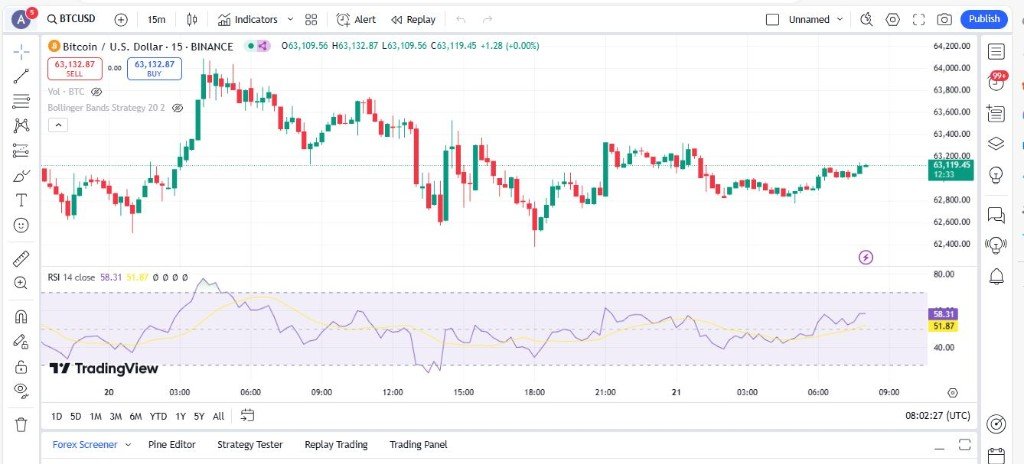This screenshot has height=464, width=1024.
Task: Select the Fibonacci retracement tool
Action: (x=22, y=101)
